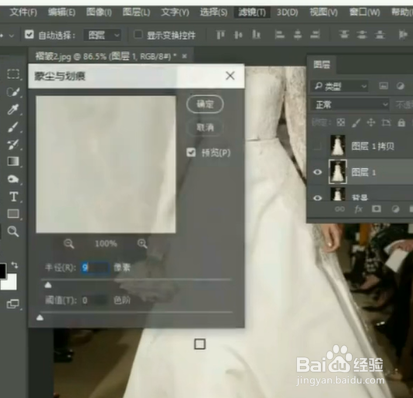Toggle the 预览(P) checkbox
This screenshot has width=413, height=398.
[x=191, y=153]
